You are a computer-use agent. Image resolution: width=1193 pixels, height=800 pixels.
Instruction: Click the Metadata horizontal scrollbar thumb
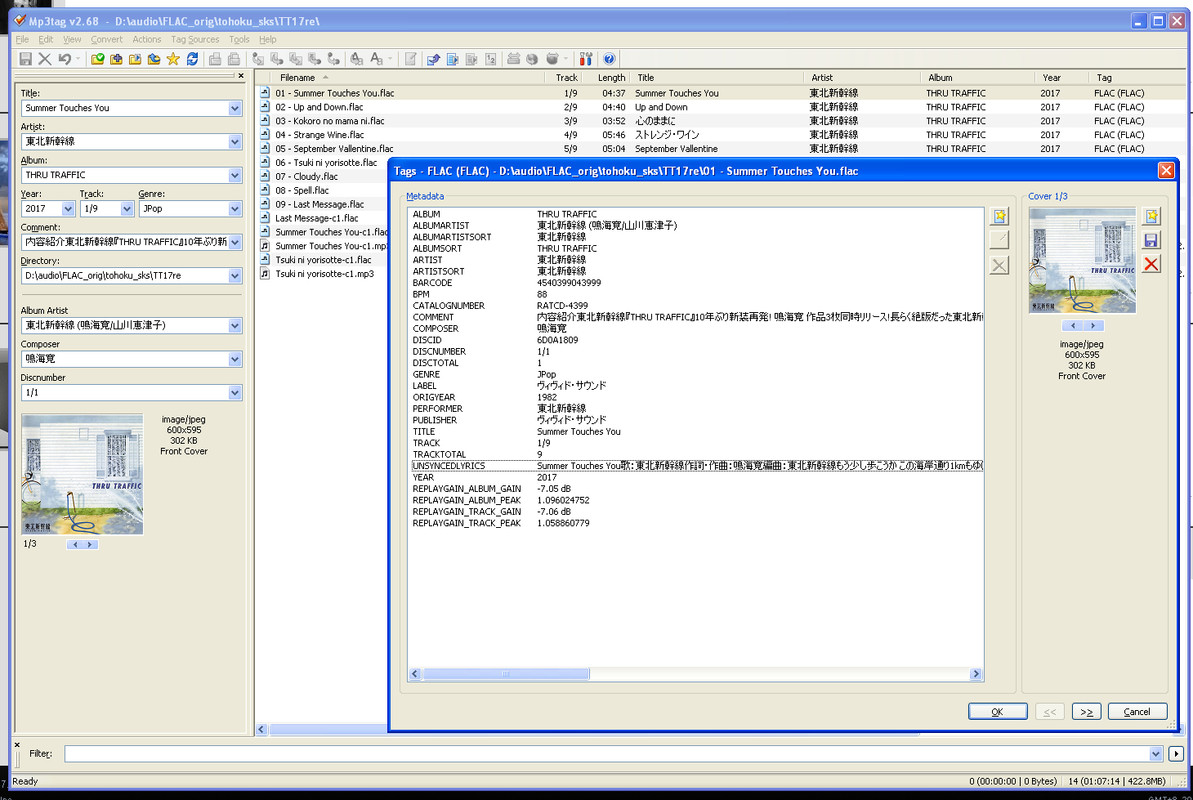pos(506,674)
